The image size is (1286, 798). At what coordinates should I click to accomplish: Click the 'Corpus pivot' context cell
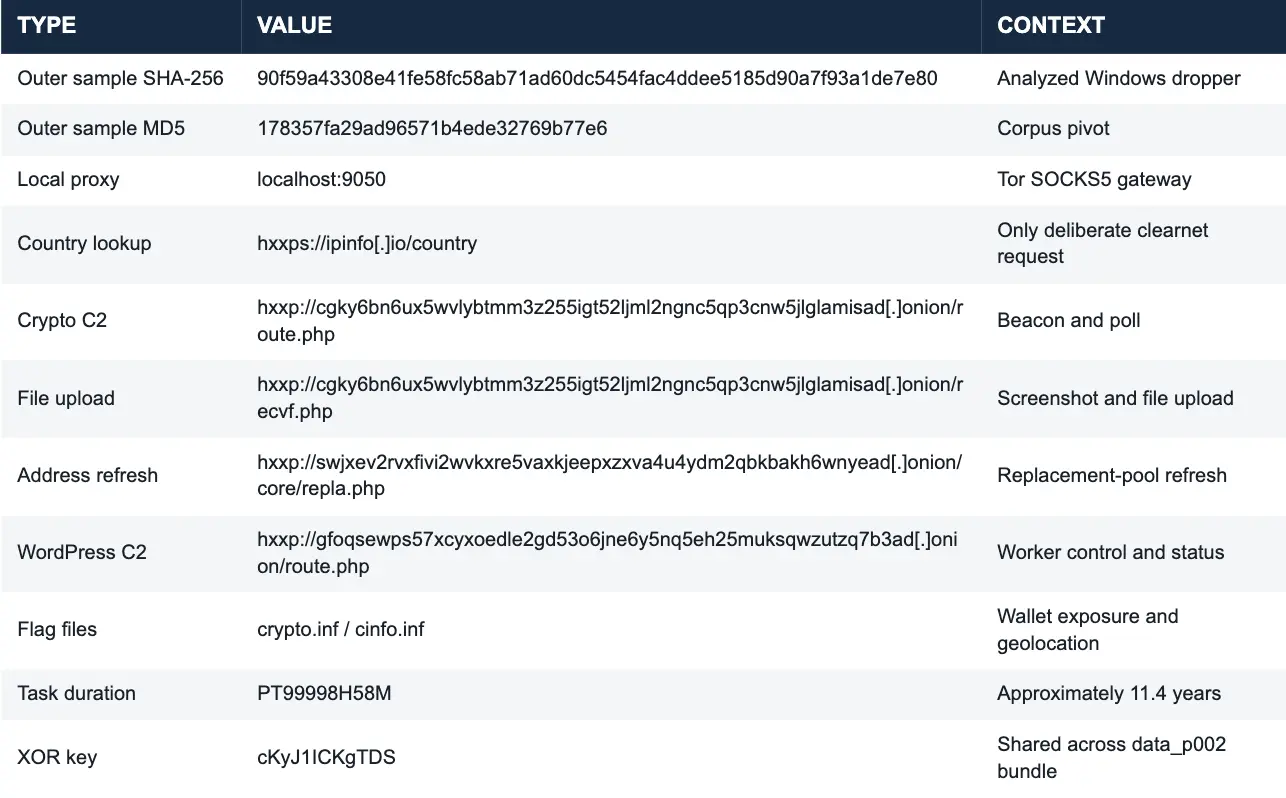point(1053,128)
